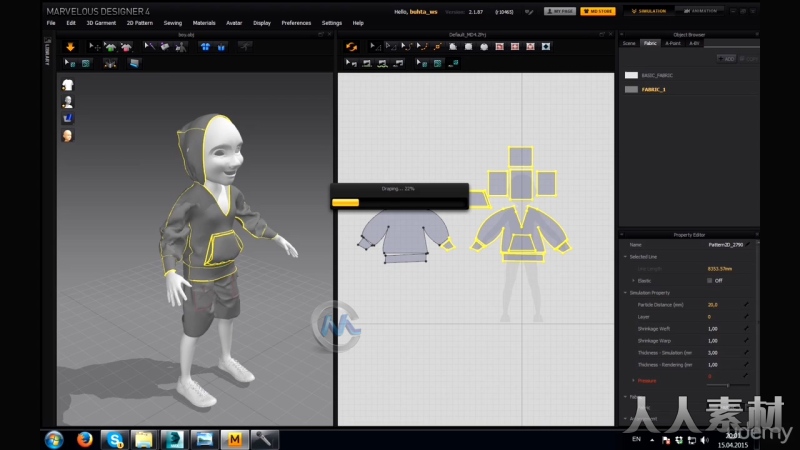This screenshot has width=800, height=450.
Task: Select the Polygon pattern tool
Action: click(x=453, y=46)
